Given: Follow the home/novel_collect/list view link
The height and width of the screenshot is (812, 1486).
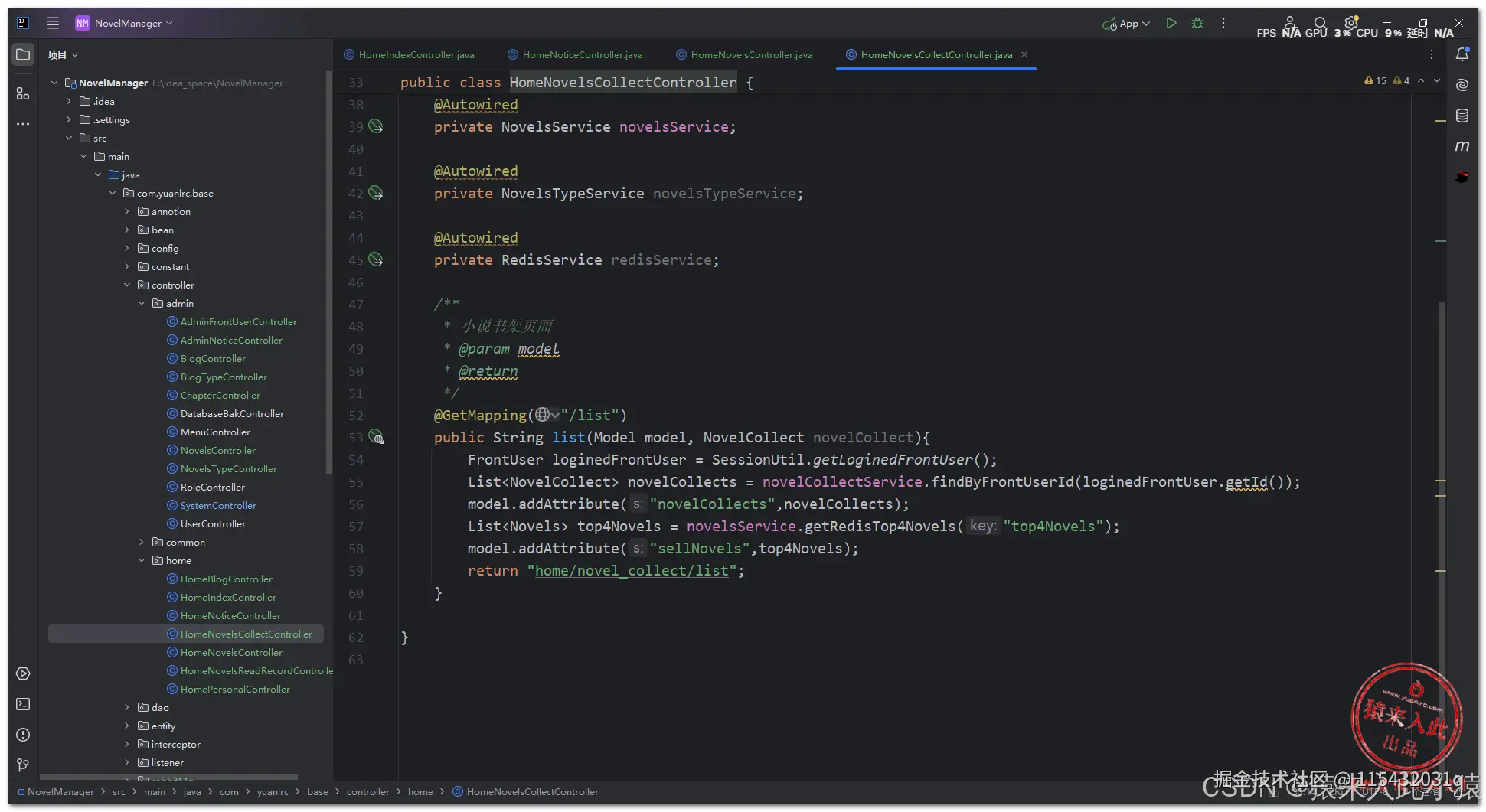Looking at the screenshot, I should (632, 570).
